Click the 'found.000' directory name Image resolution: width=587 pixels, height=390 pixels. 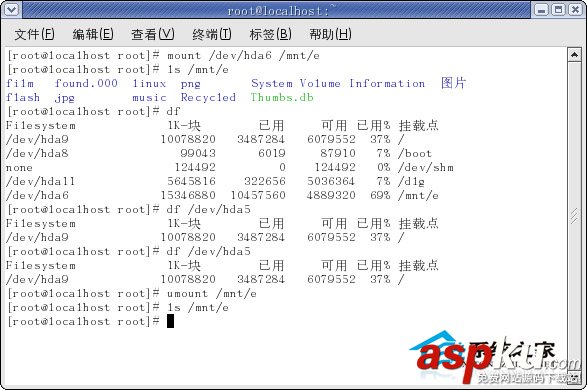(86, 83)
